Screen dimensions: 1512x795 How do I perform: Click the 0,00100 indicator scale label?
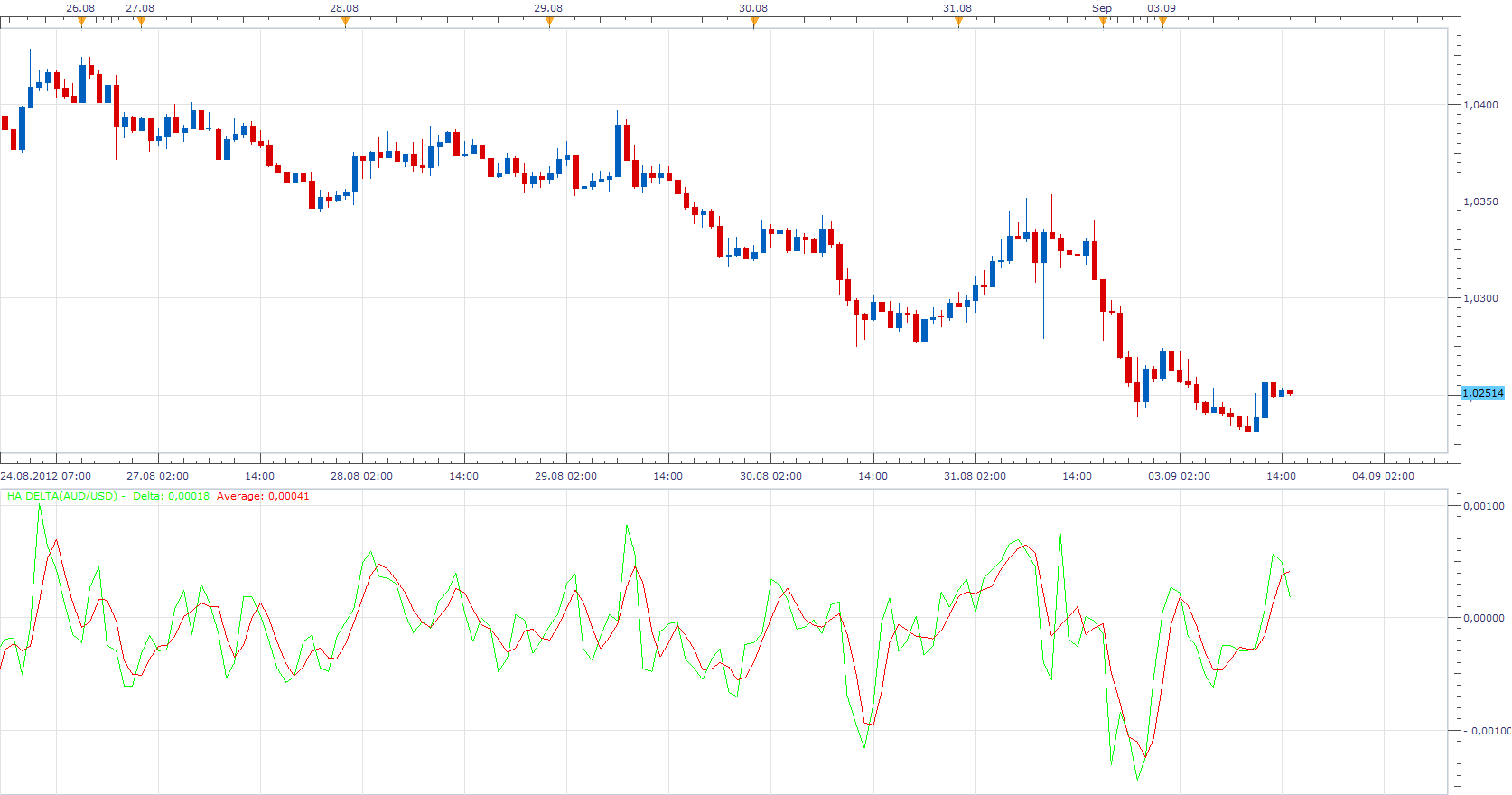(x=1484, y=506)
